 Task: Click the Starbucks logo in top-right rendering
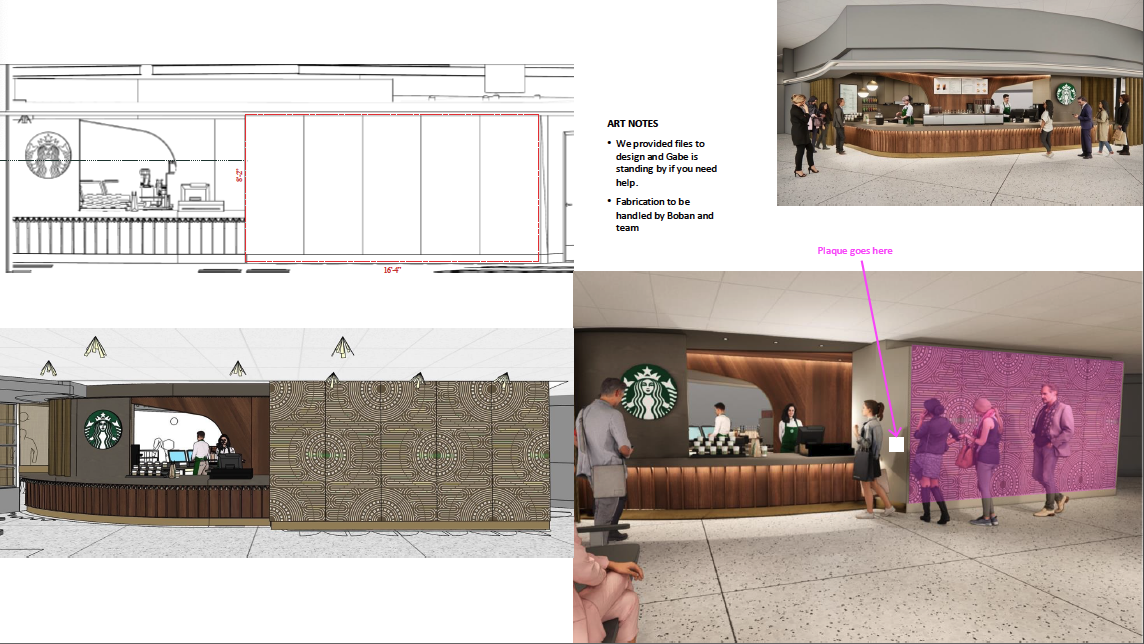point(1067,93)
